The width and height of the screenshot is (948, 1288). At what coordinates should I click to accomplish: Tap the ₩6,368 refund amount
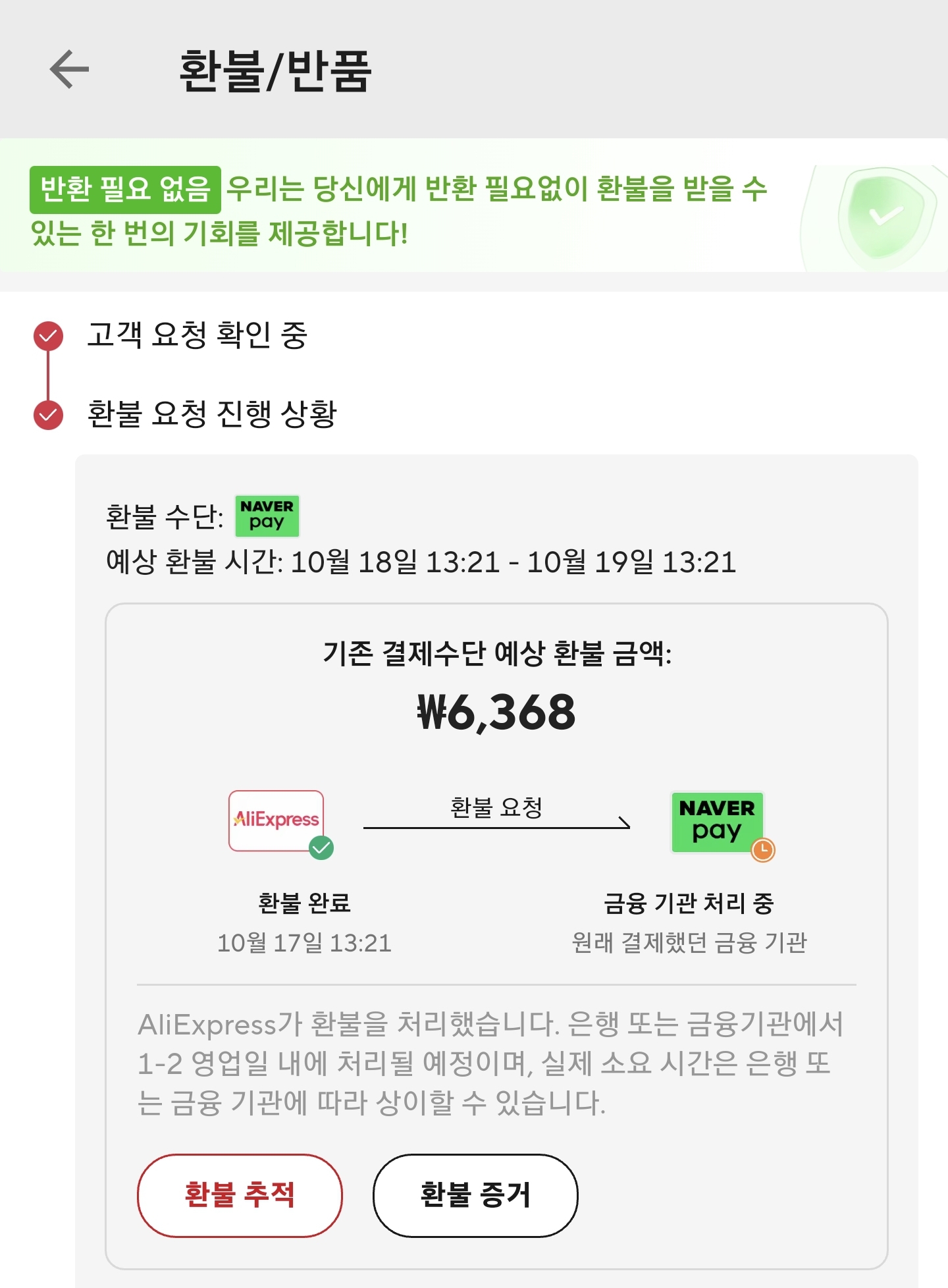pyautogui.click(x=496, y=712)
